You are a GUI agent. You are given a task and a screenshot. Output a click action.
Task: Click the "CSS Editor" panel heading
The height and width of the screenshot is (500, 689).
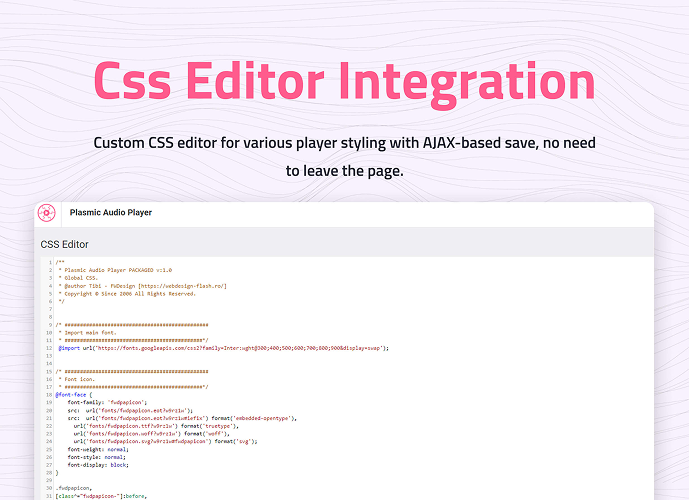[x=65, y=244]
